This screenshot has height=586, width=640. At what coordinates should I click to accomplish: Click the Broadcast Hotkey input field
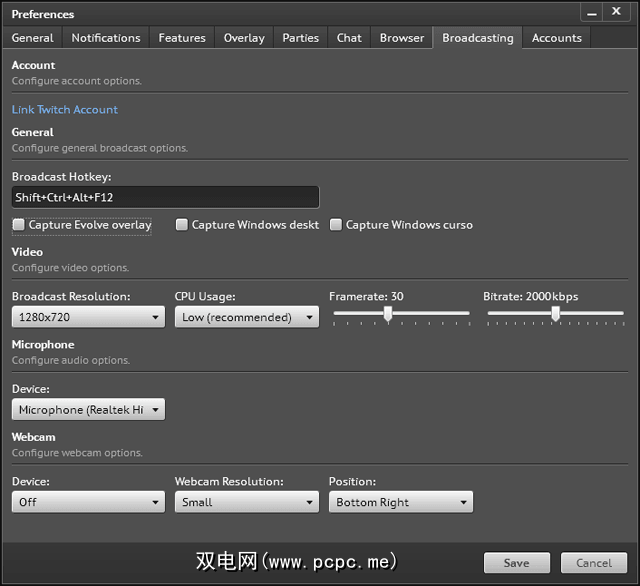coord(165,197)
